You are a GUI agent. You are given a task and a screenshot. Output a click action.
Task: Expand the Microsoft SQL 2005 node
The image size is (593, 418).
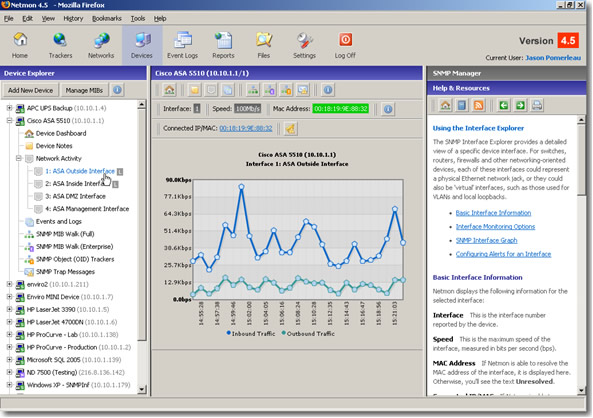click(9, 360)
